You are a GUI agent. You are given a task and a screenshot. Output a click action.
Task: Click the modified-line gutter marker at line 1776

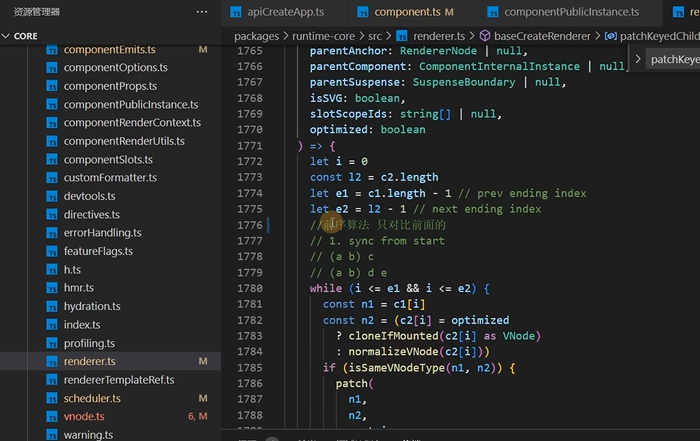click(x=268, y=225)
